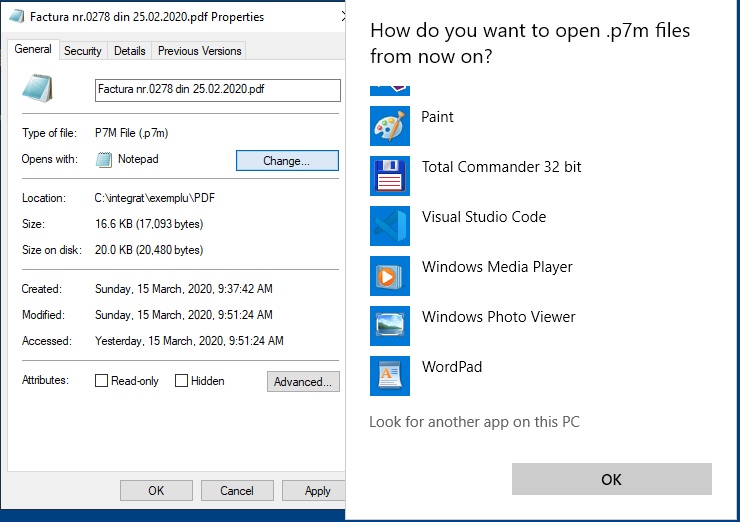Click Apply in Properties dialog
Viewport: 740px width, 522px height.
(315, 490)
